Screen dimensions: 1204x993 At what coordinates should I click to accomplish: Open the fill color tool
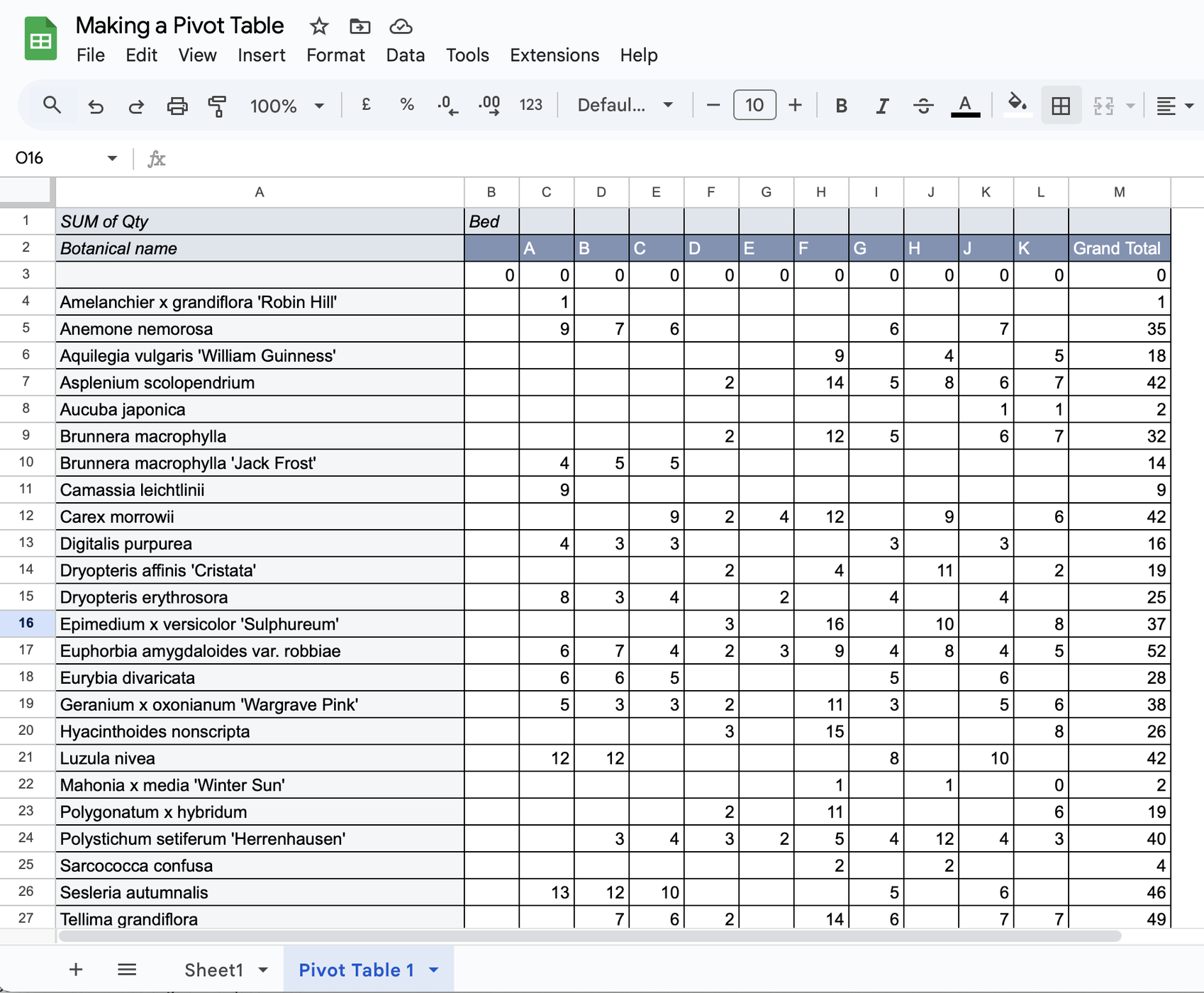pos(1018,105)
